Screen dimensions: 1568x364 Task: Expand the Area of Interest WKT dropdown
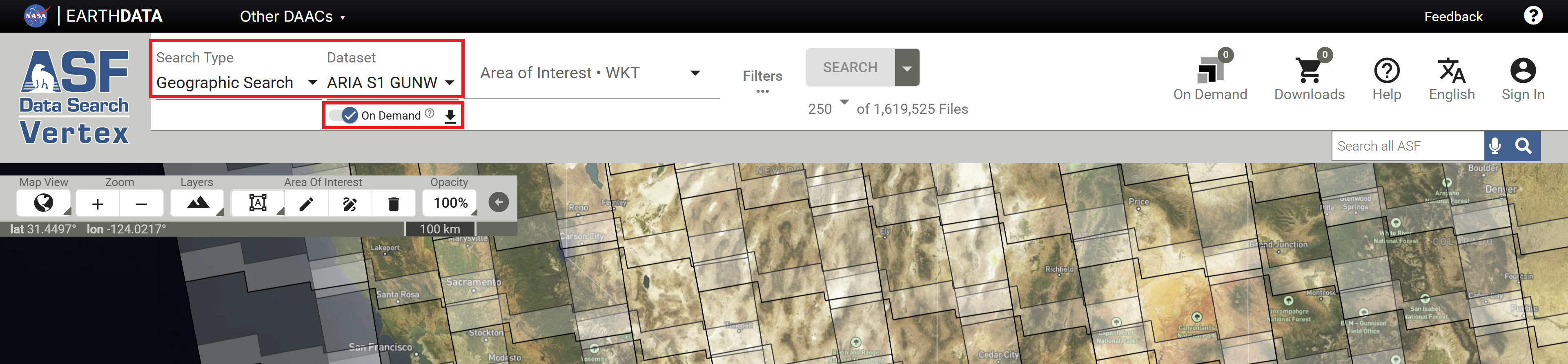695,73
